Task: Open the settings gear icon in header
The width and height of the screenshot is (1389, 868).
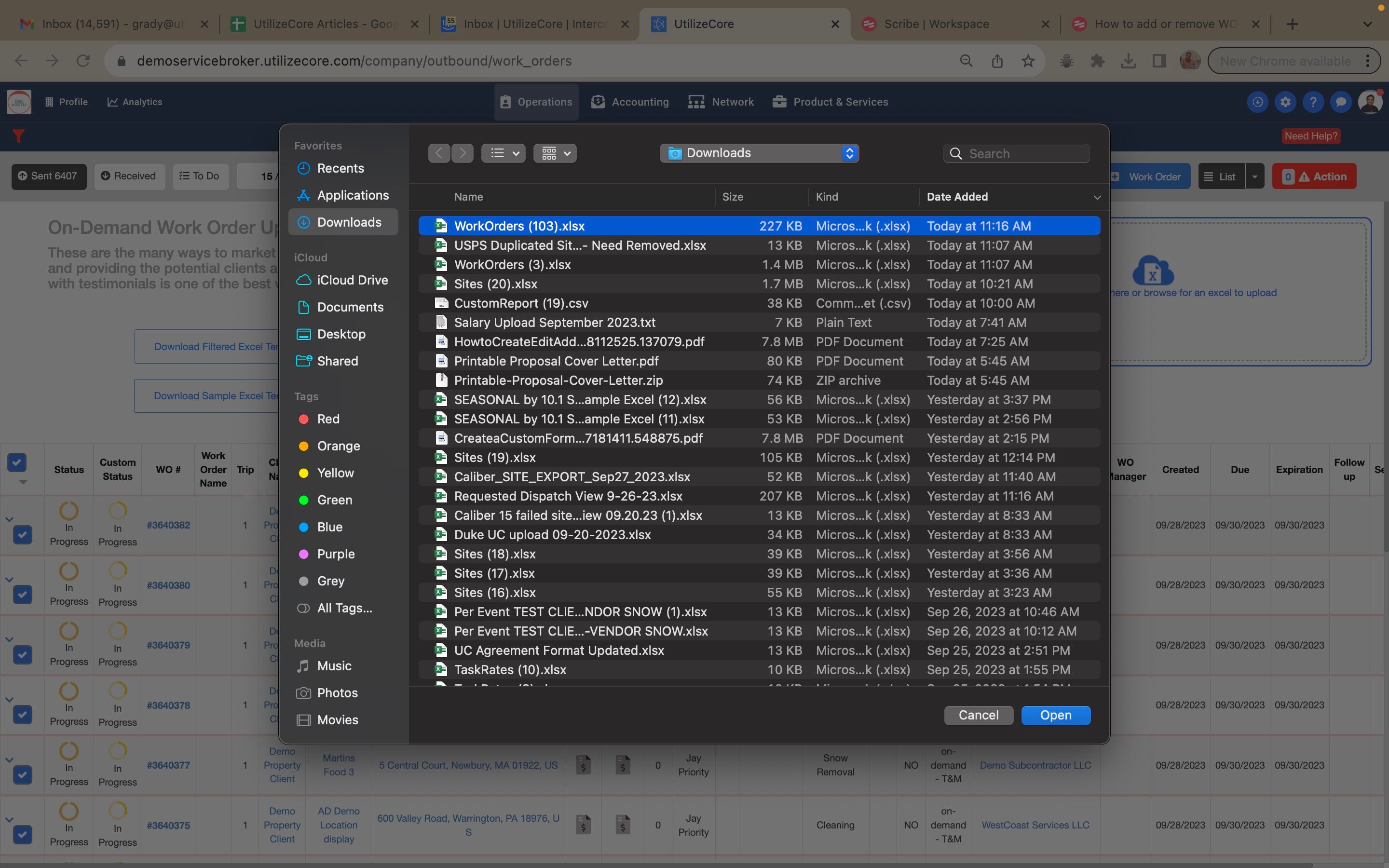Action: (x=1285, y=102)
